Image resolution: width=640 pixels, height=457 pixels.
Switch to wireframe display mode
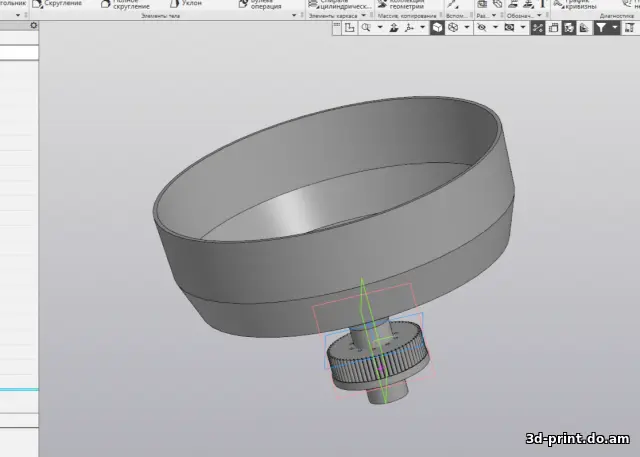pos(453,28)
